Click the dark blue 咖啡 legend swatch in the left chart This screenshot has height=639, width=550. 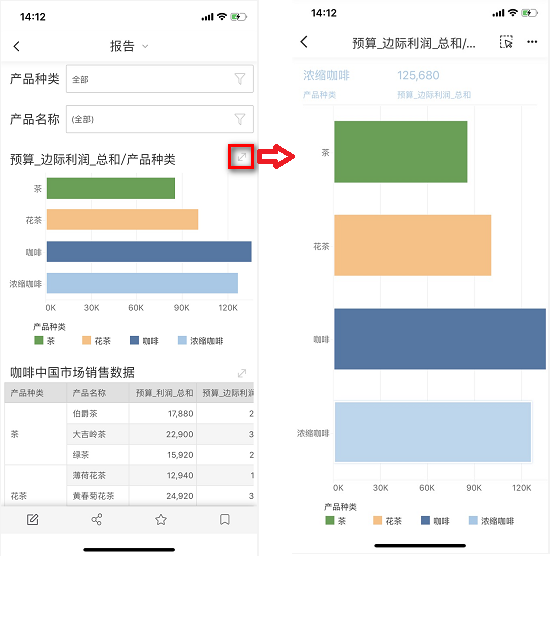pos(134,340)
